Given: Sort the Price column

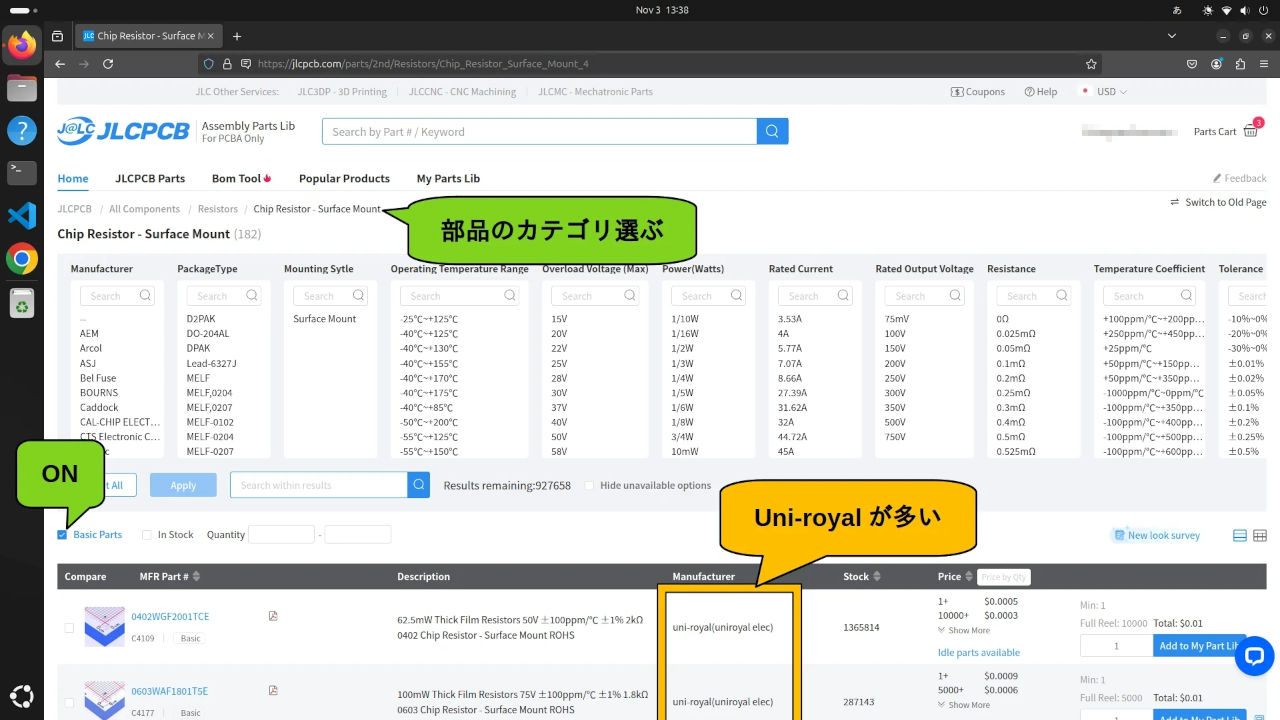Looking at the screenshot, I should pyautogui.click(x=969, y=576).
